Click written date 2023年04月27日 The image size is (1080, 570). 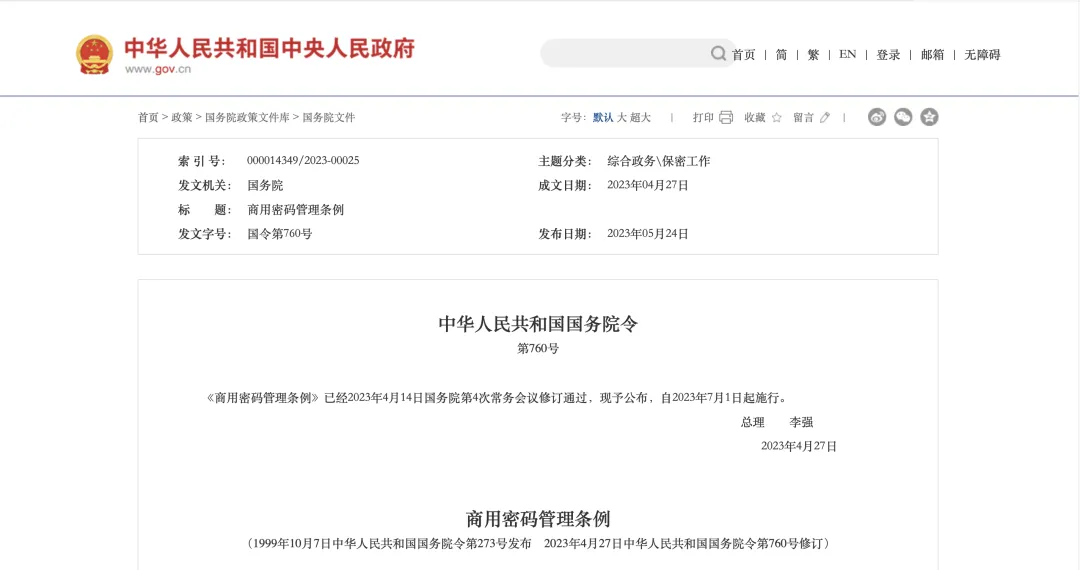point(647,185)
